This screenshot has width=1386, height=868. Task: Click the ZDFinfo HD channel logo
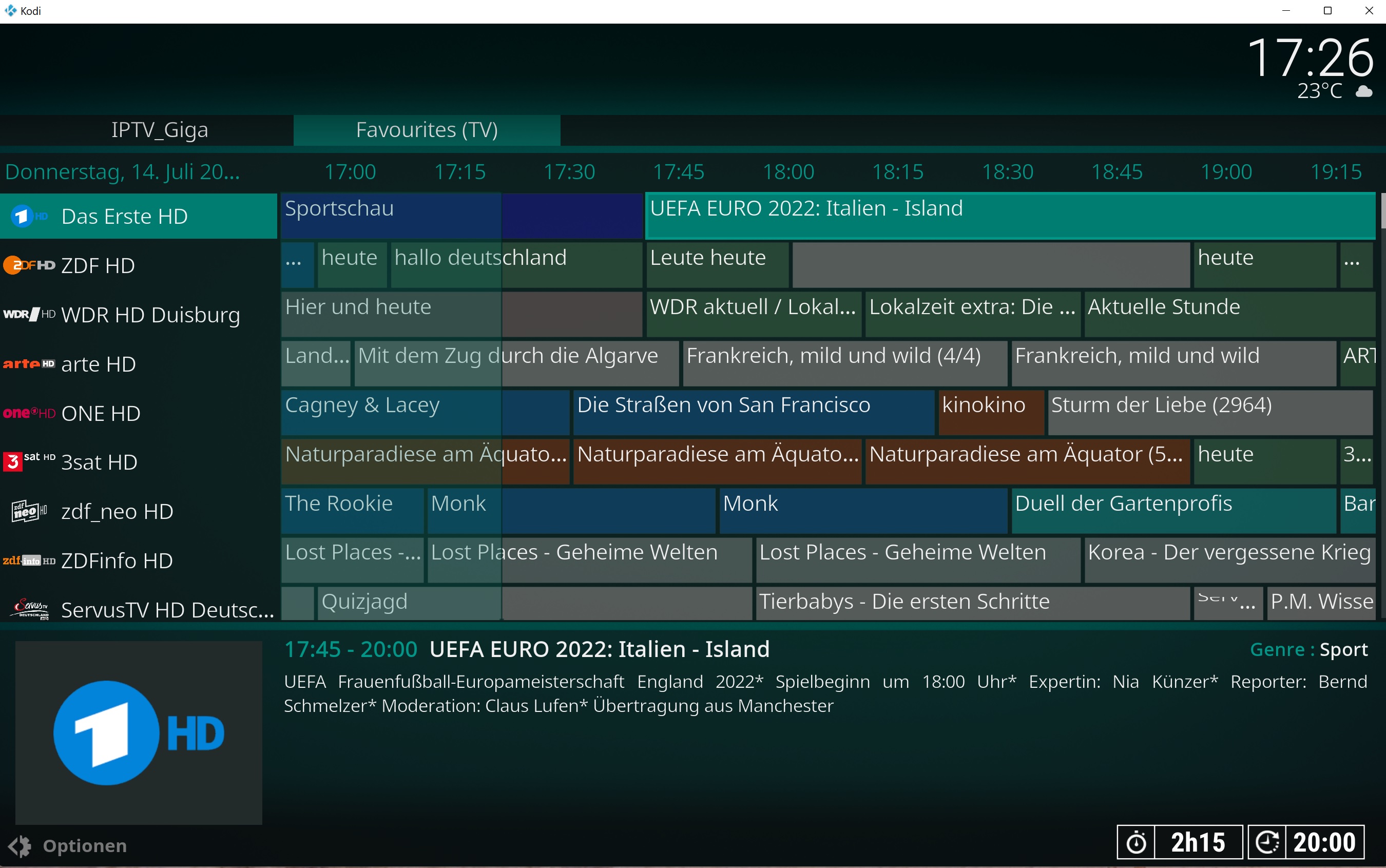(29, 561)
